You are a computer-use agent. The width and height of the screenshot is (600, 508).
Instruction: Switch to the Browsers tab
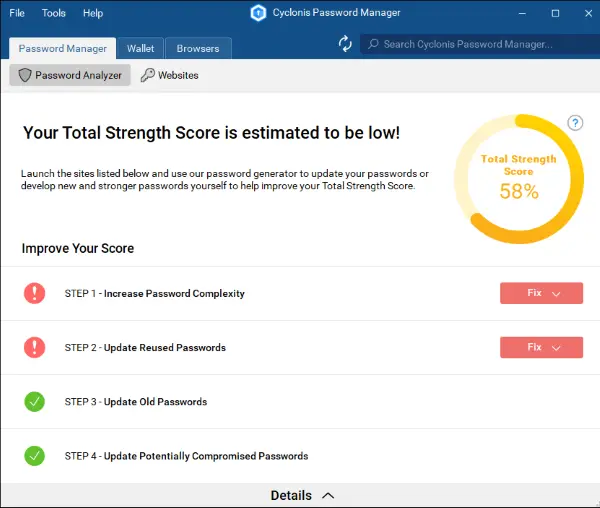(x=198, y=49)
